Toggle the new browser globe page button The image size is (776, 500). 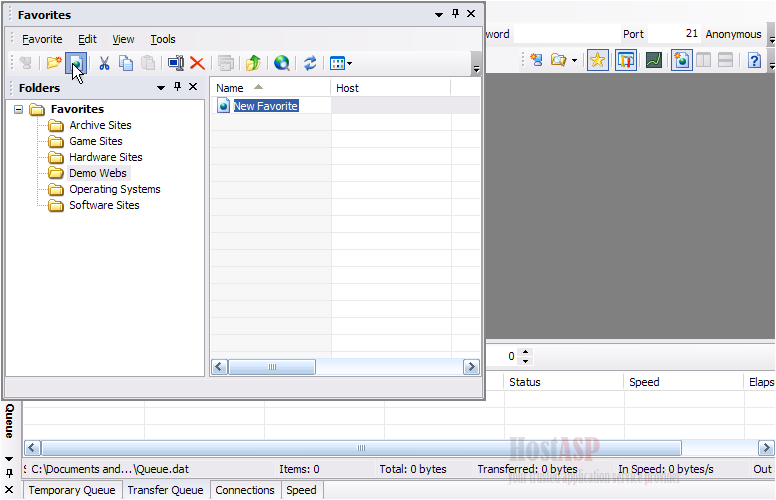(681, 60)
